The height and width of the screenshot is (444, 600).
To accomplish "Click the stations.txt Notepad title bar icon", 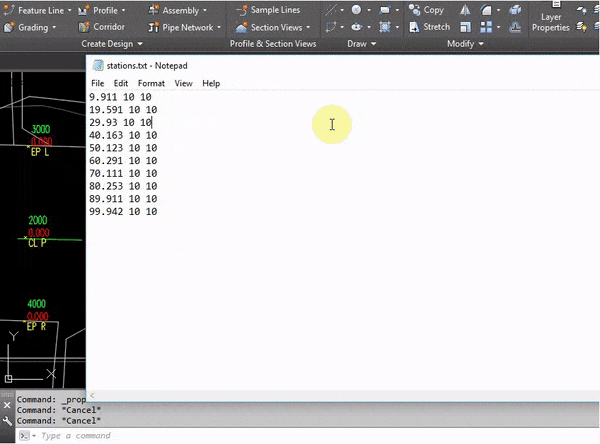I will coord(98,65).
